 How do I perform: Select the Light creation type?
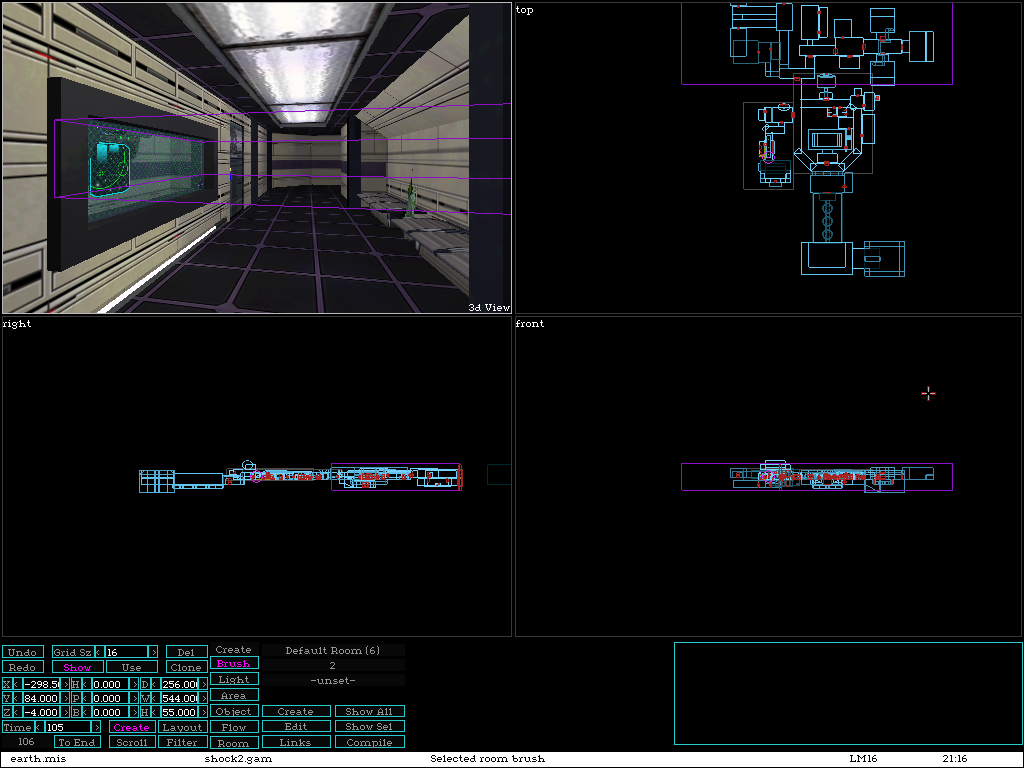pyautogui.click(x=234, y=679)
